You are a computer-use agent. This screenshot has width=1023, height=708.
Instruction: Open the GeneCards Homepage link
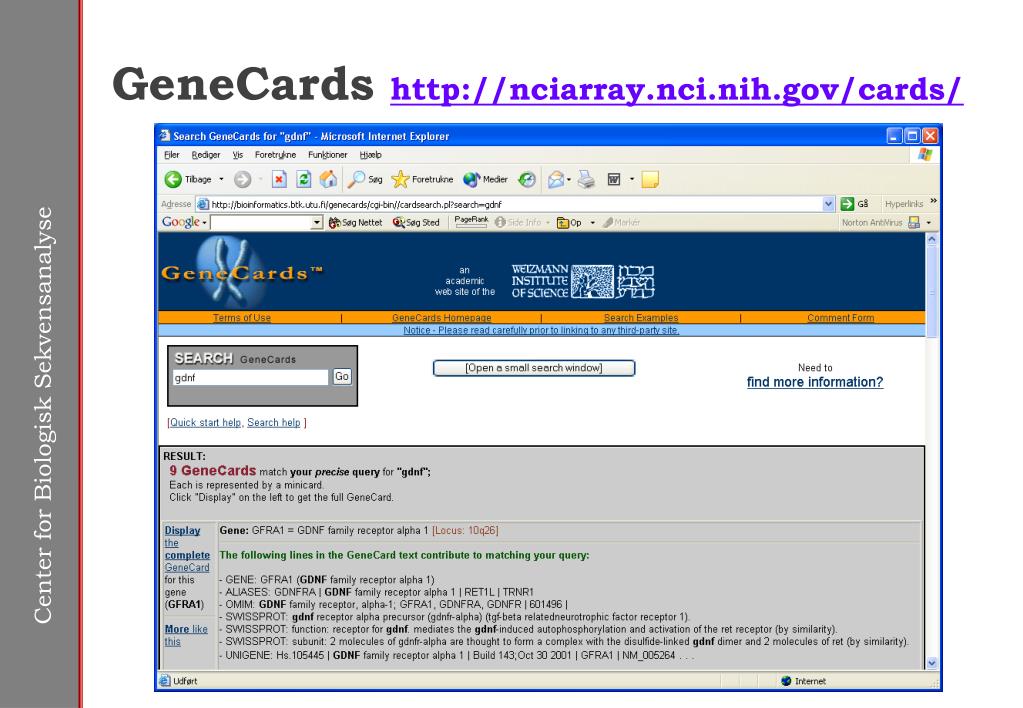[442, 318]
